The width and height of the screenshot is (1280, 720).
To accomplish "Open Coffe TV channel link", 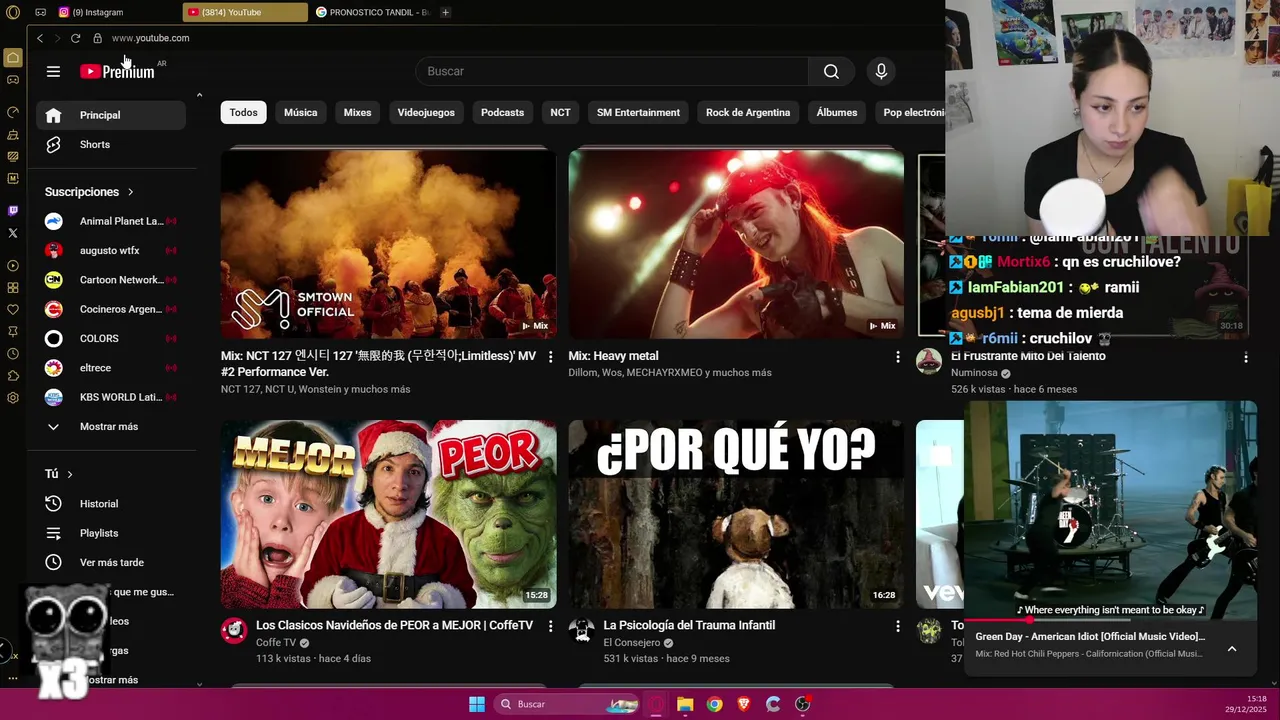I will (276, 643).
